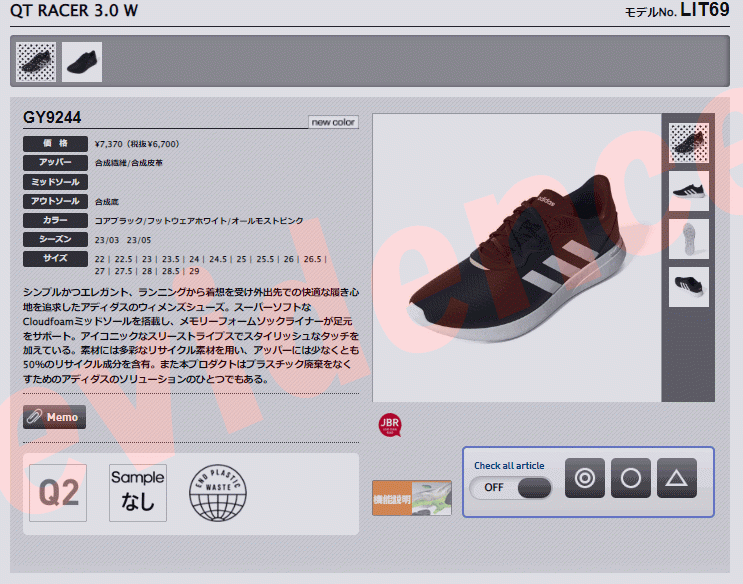Show the outsole bottom view thumbnail
Screen dimensions: 743x584
[689, 238]
